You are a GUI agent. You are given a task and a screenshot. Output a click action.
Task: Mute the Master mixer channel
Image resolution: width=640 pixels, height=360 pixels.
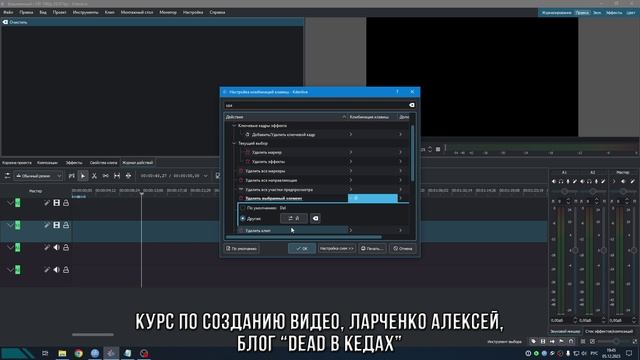[623, 181]
